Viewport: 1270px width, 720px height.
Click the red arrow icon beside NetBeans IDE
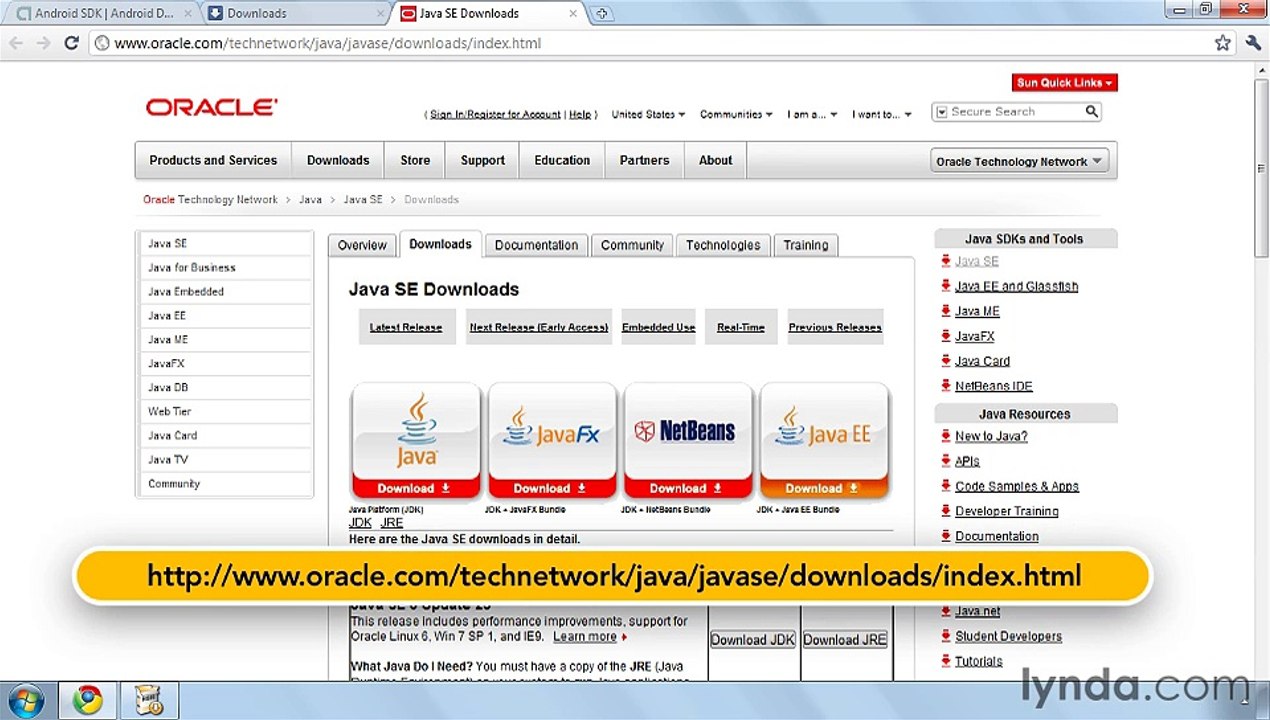[946, 386]
